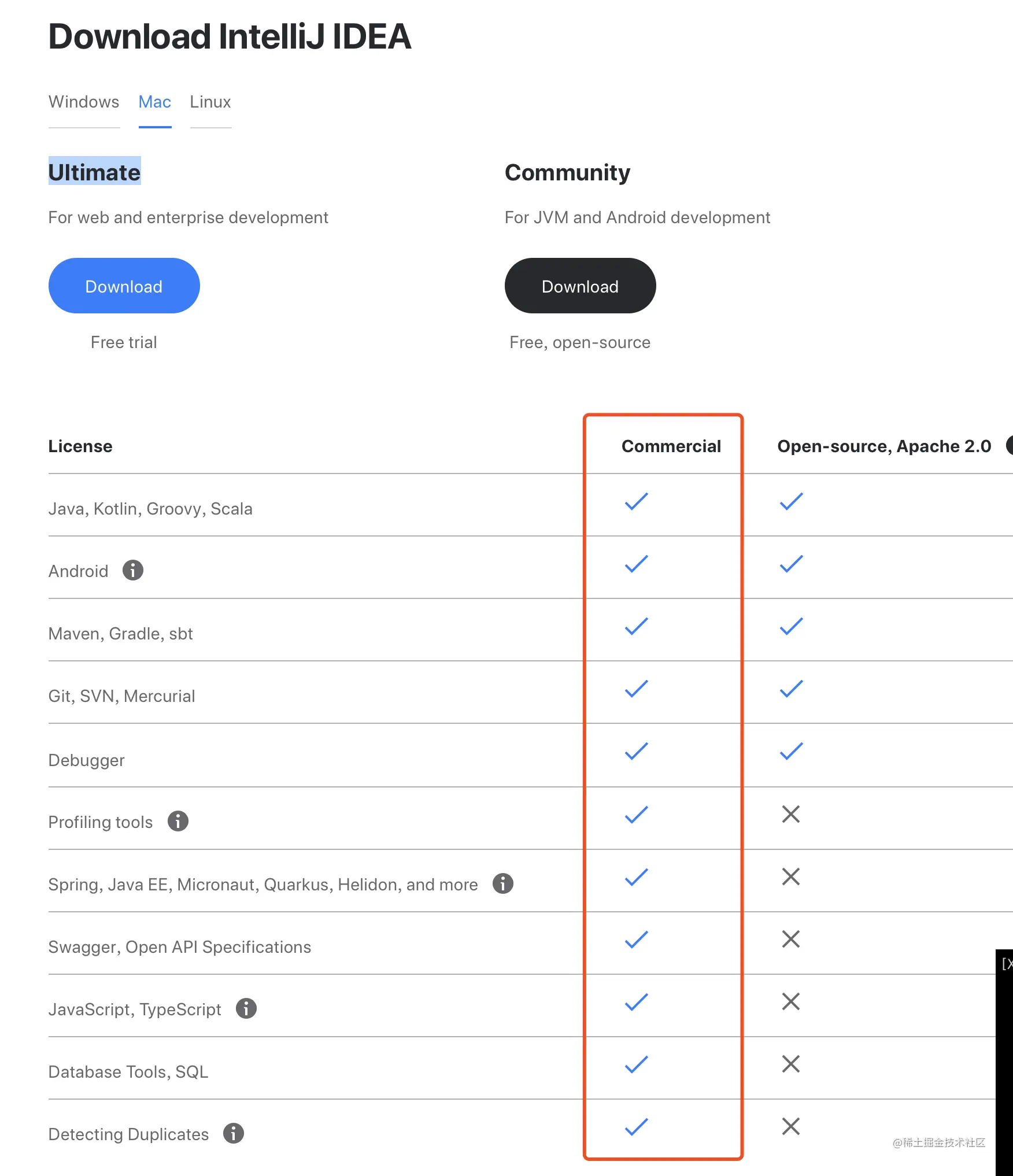Close the black overlay with [X]
1013x1176 pixels.
click(x=1007, y=963)
